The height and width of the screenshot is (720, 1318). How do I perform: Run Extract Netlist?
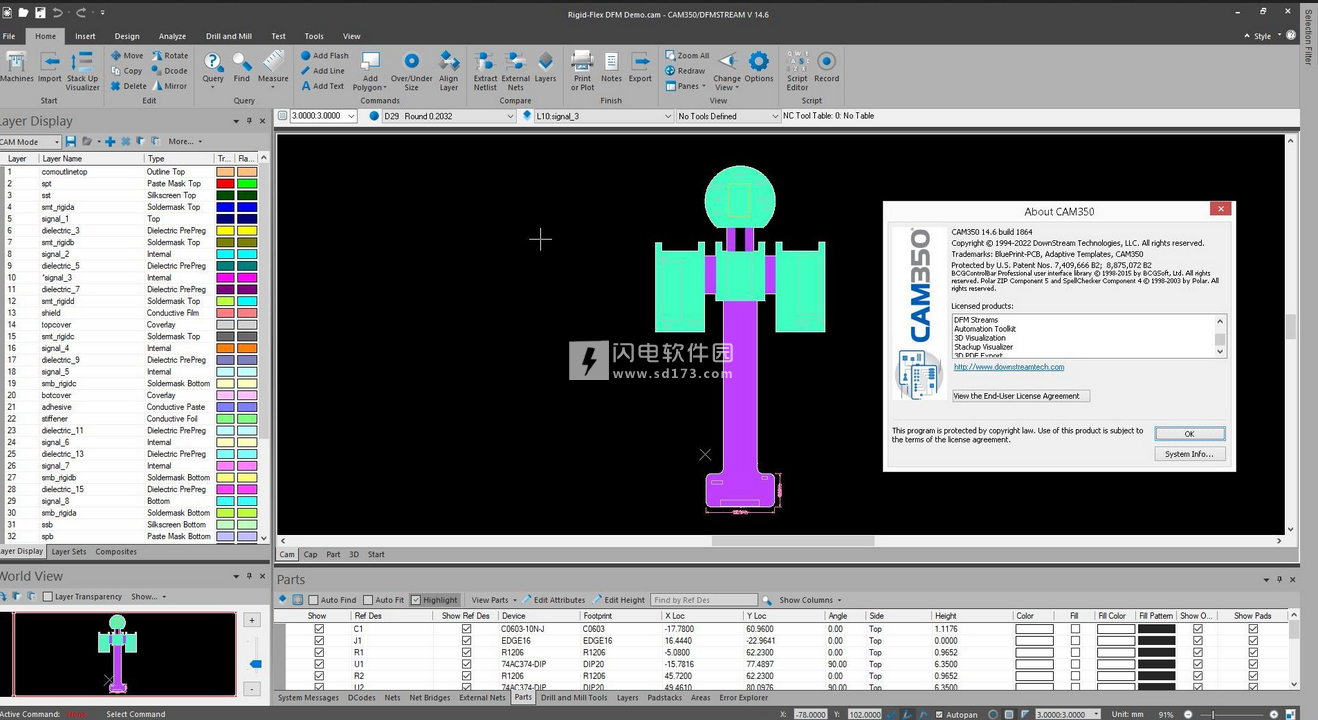485,71
